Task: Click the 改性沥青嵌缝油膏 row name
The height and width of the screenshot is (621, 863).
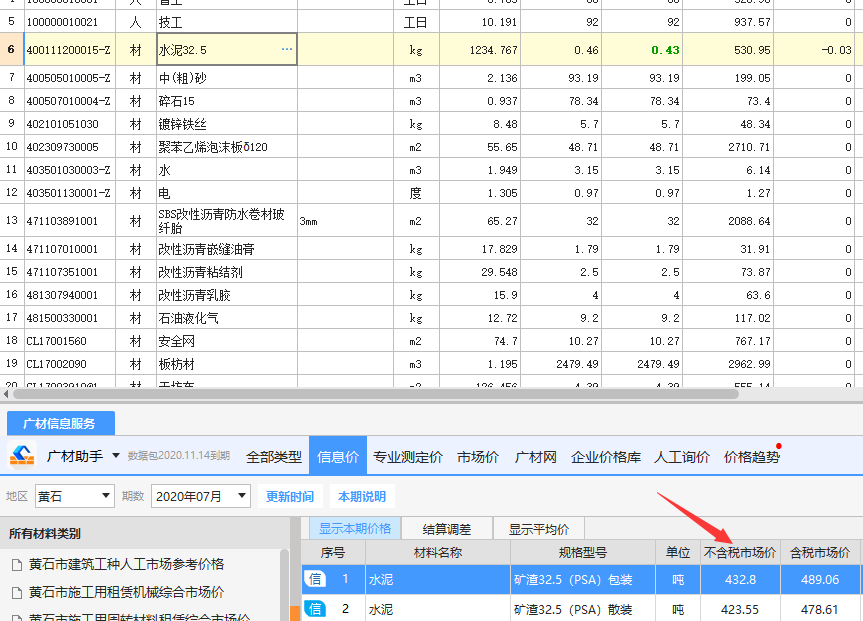Action: click(207, 249)
